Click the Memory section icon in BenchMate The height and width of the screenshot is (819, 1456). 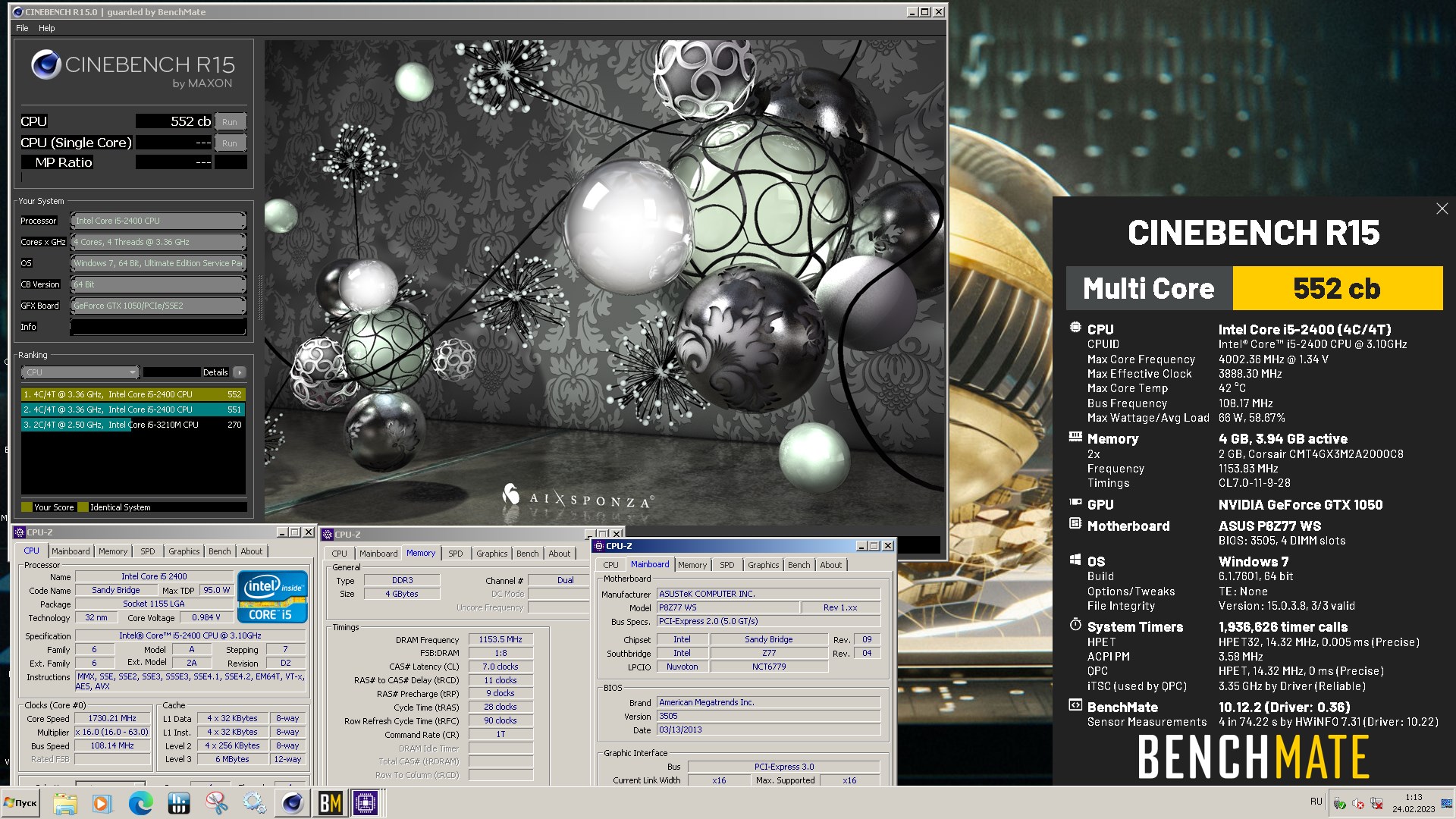coord(1075,437)
